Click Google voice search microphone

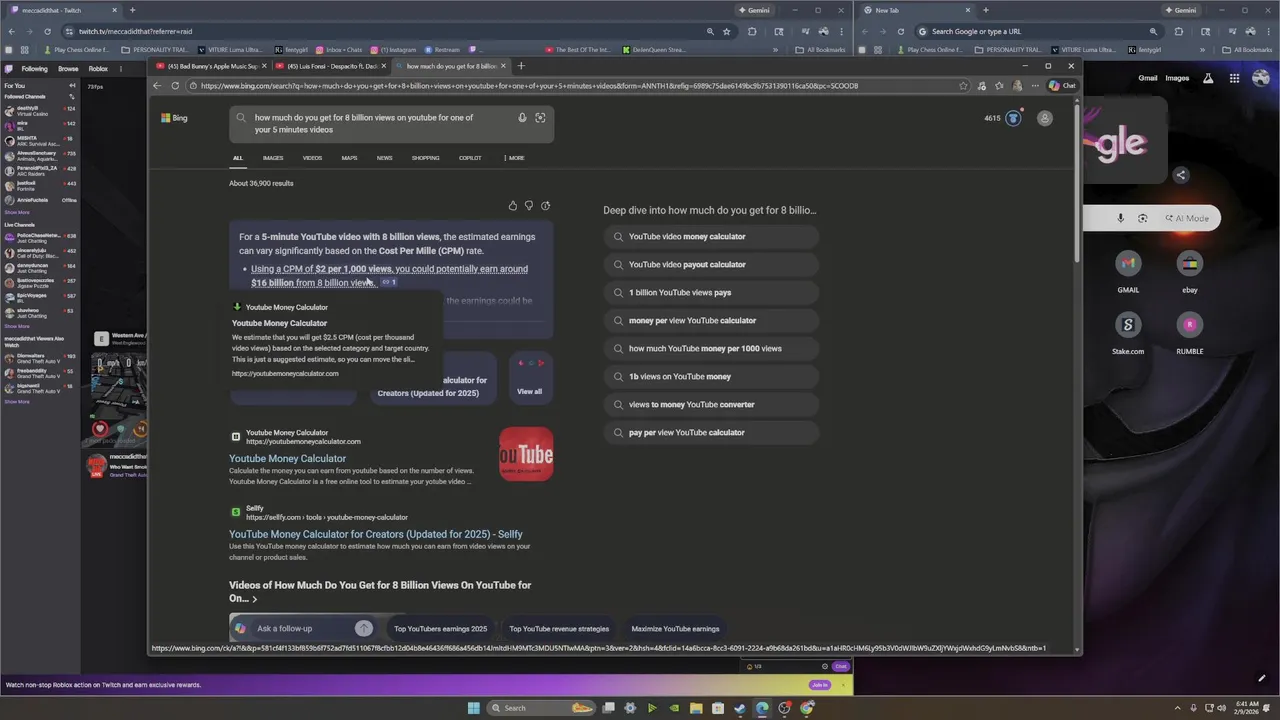click(1121, 218)
